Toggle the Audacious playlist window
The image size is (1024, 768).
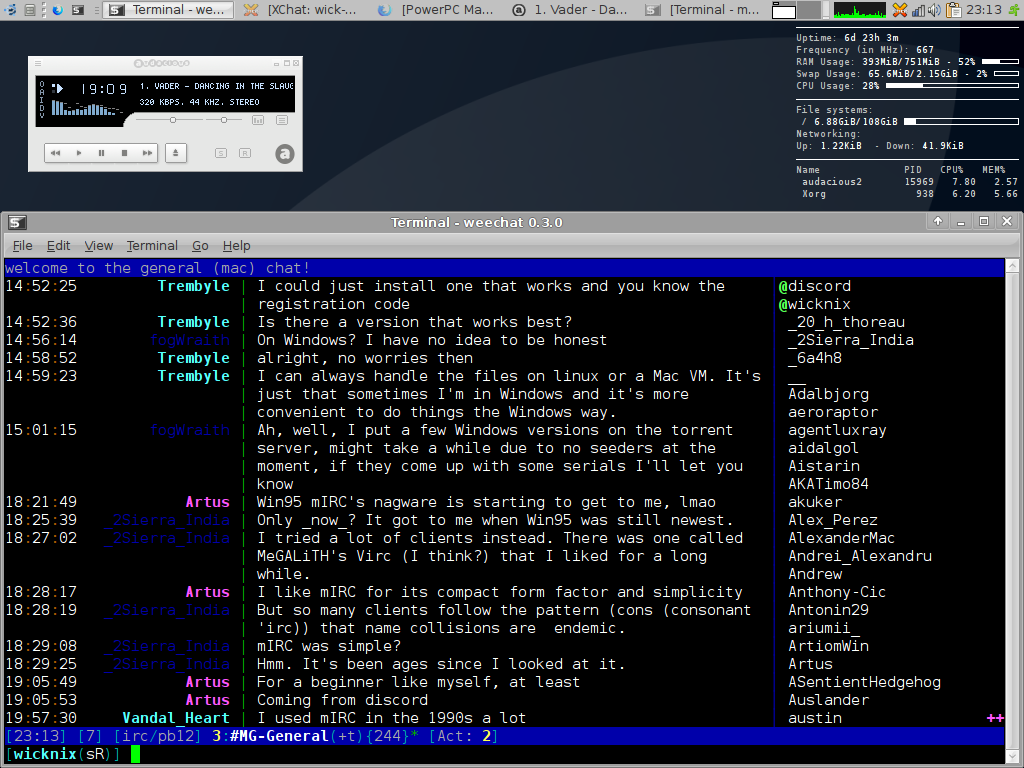281,120
